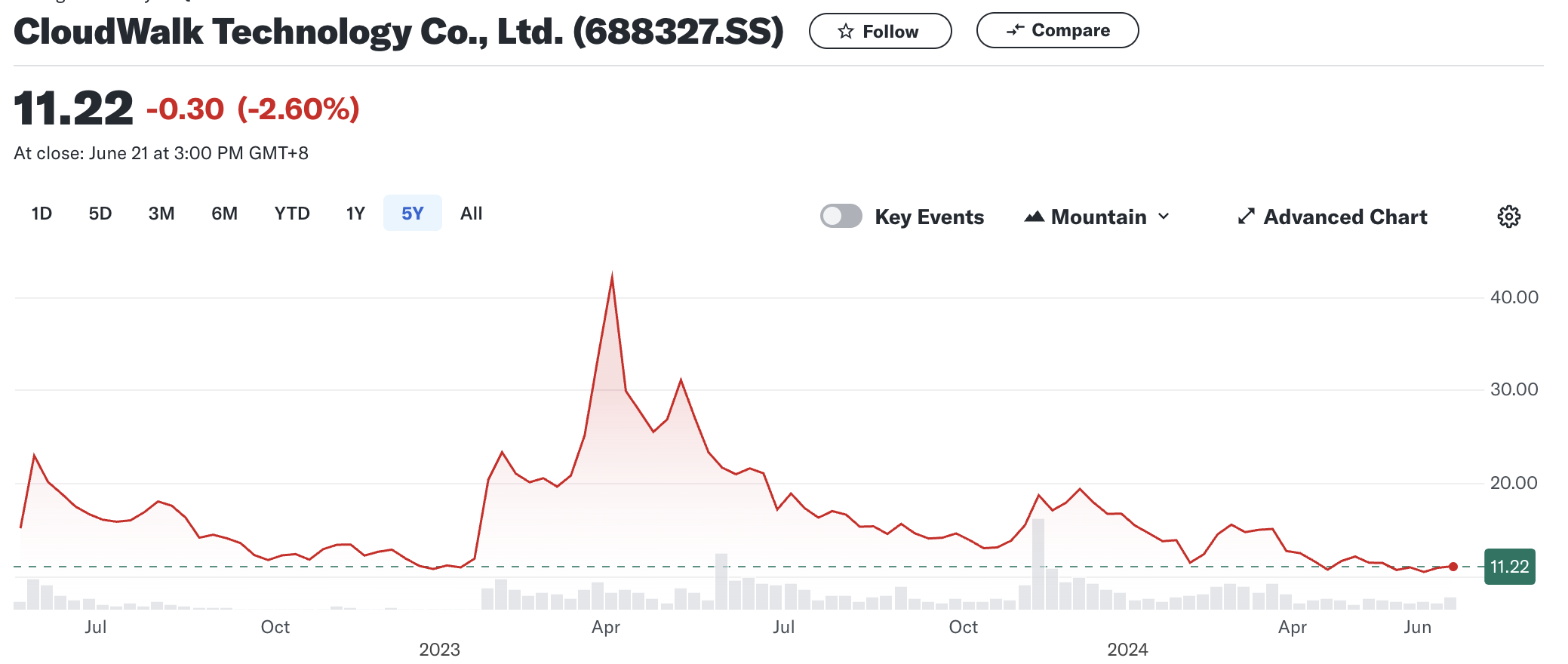
Task: Click the Follow button
Action: point(880,31)
